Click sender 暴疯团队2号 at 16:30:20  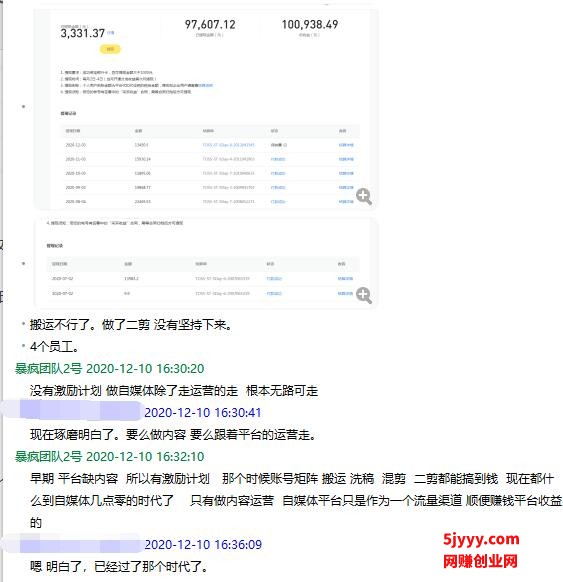coord(48,369)
